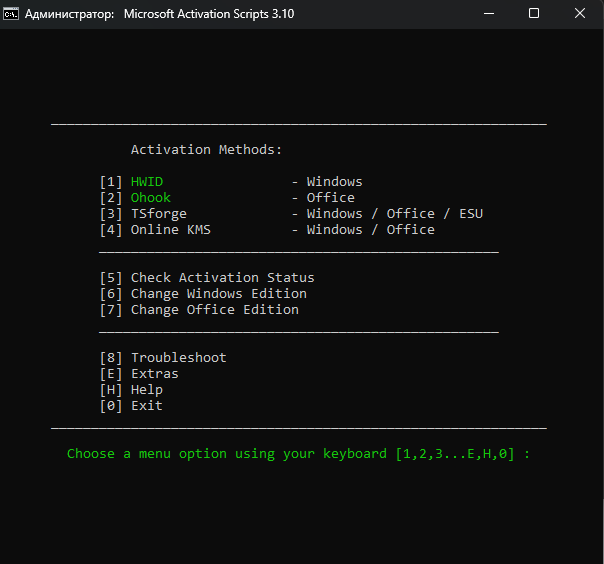Click the Exit menu line
Viewport: 604px width, 564px height.
131,406
